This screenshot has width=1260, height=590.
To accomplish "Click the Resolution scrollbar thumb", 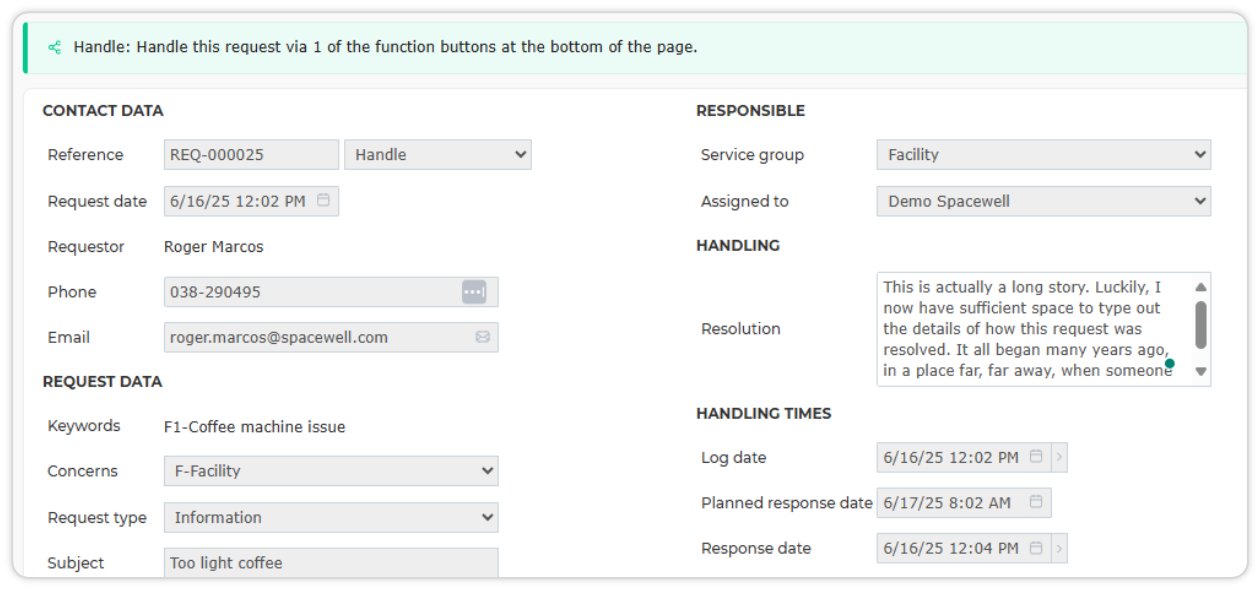I will pyautogui.click(x=1201, y=325).
